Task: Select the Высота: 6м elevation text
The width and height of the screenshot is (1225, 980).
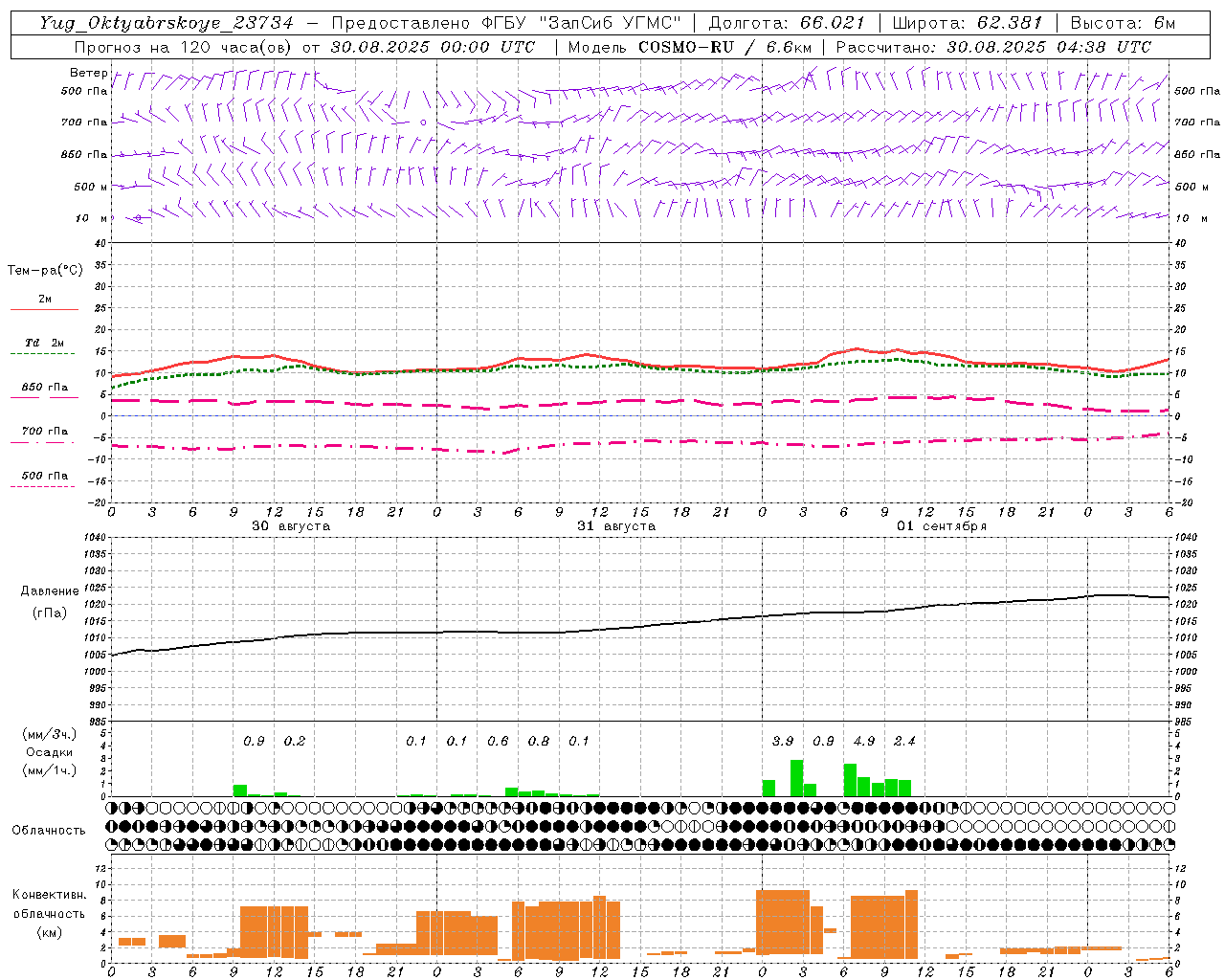Action: click(1123, 24)
